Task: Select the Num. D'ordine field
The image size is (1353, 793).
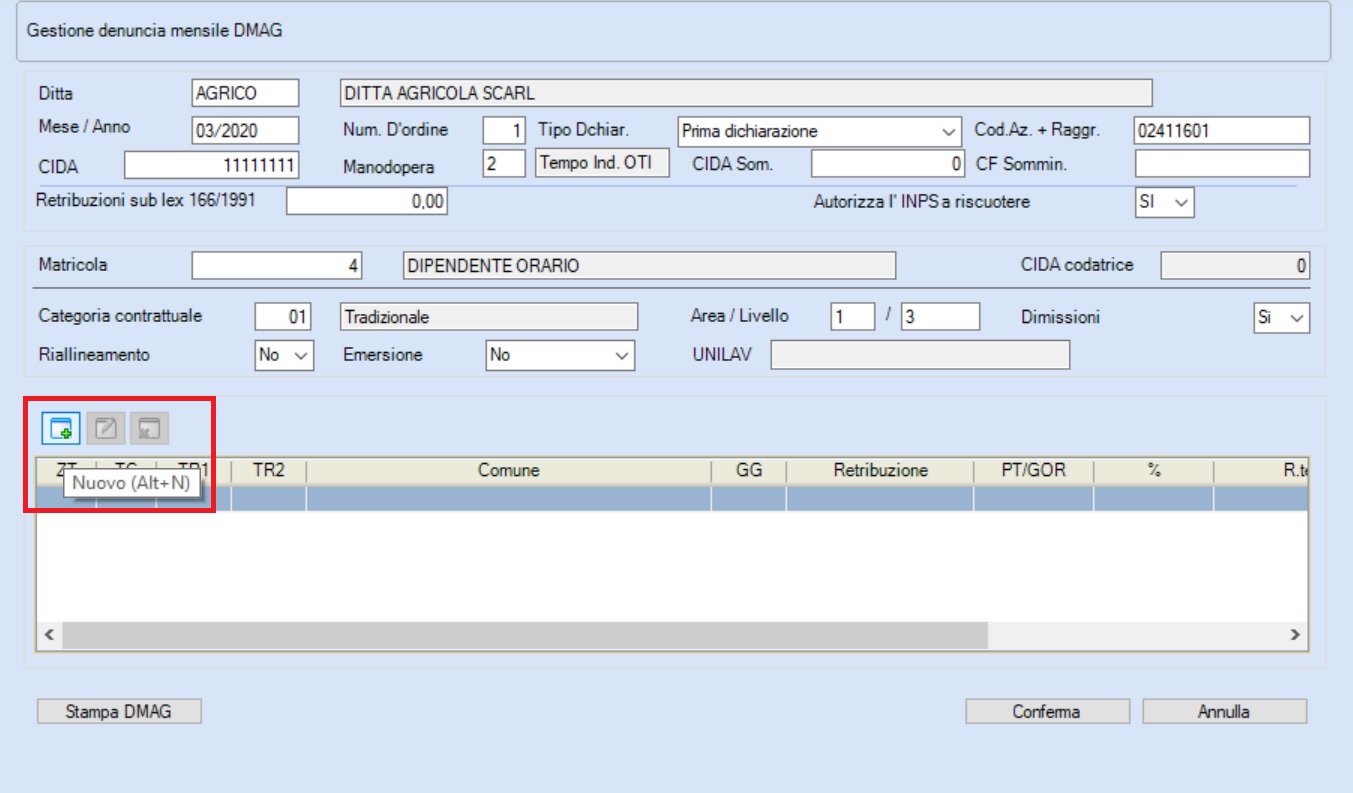Action: pyautogui.click(x=504, y=131)
